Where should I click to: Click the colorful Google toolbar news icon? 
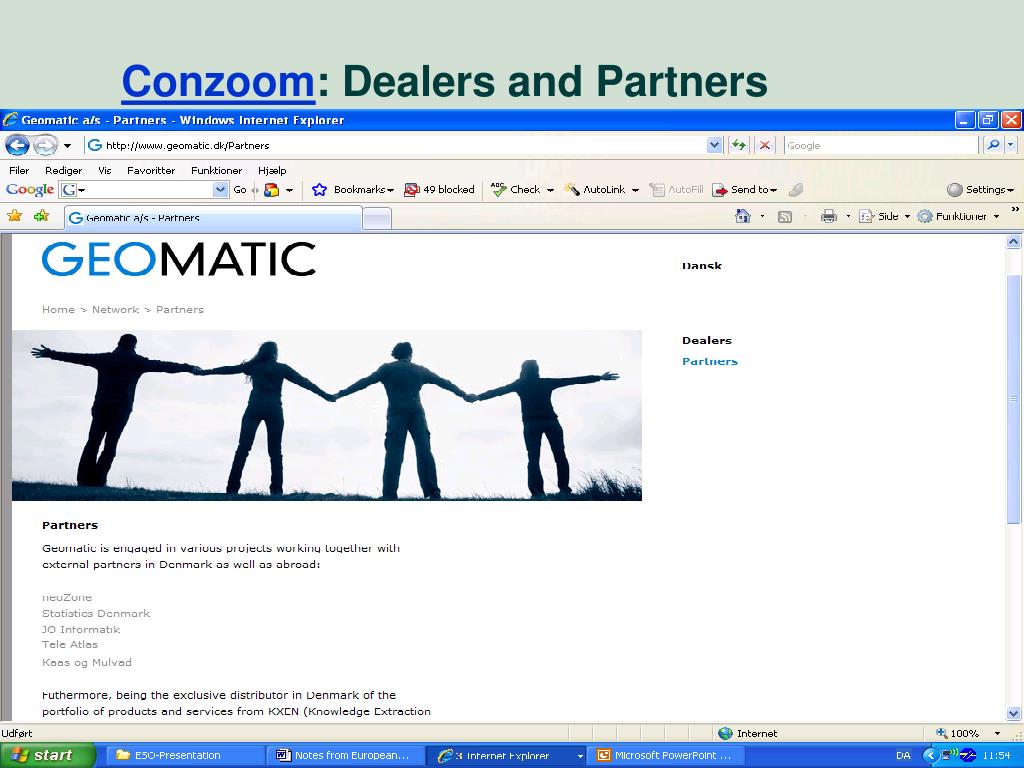(x=272, y=189)
